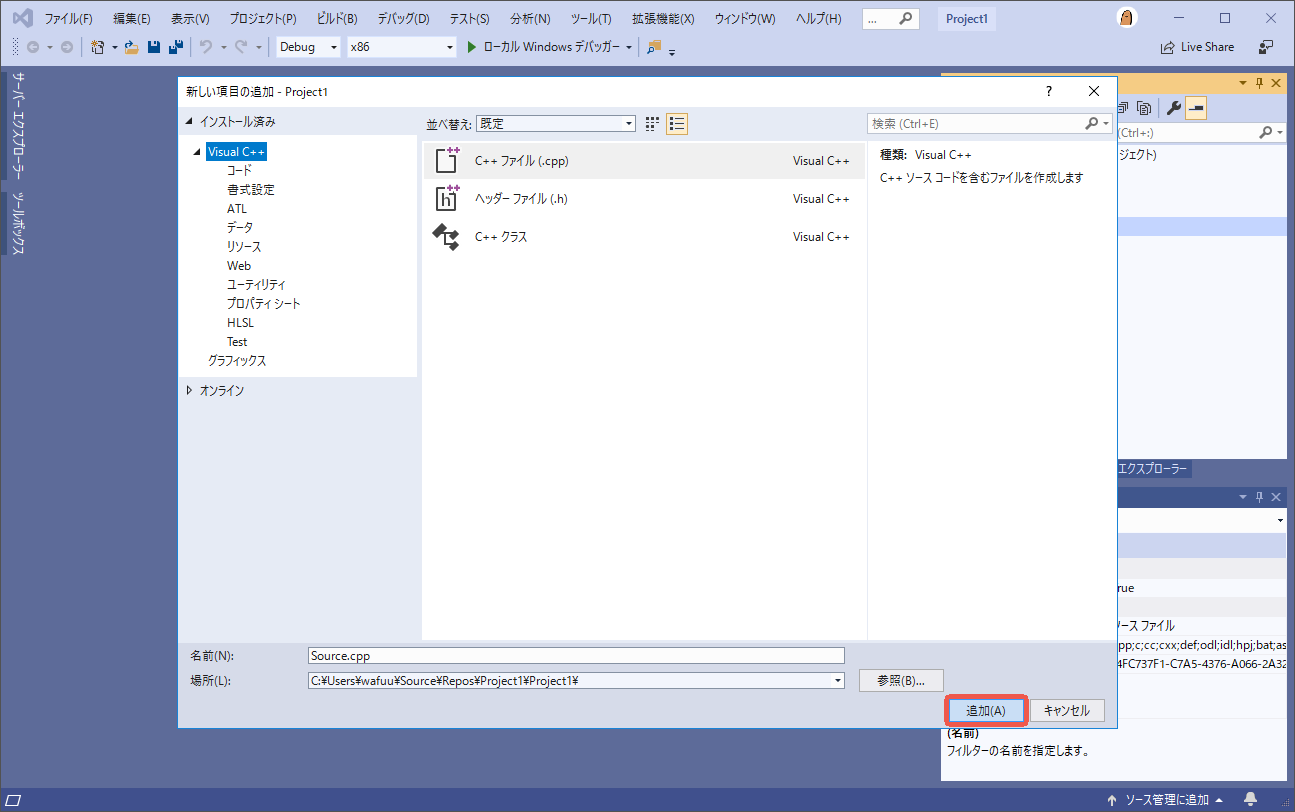Click the Redo arrow icon

click(241, 47)
